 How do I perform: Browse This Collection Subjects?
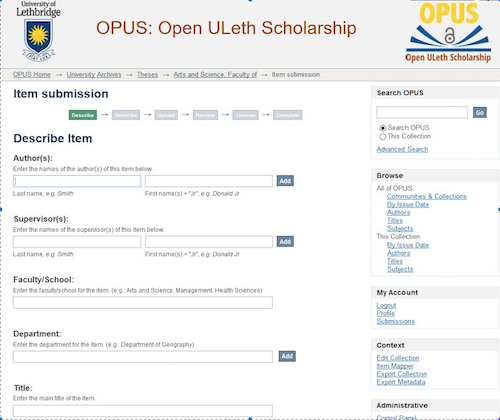400,269
